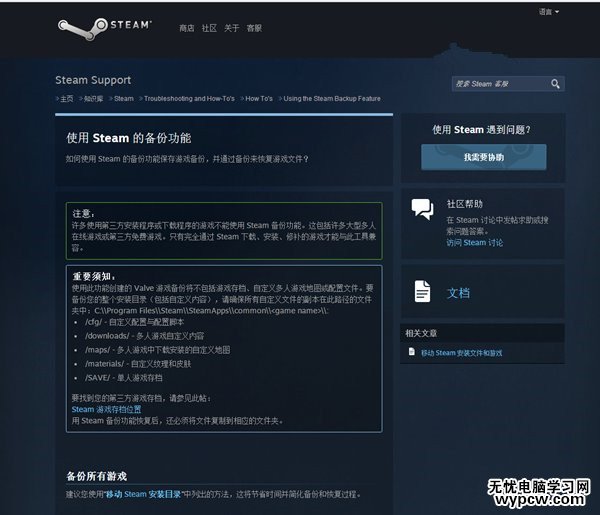
Task: Open the 客服 support menu
Action: (254, 28)
